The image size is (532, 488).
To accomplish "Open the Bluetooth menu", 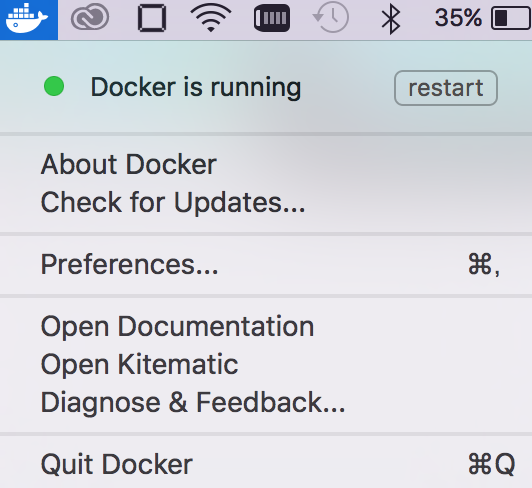I will point(391,19).
